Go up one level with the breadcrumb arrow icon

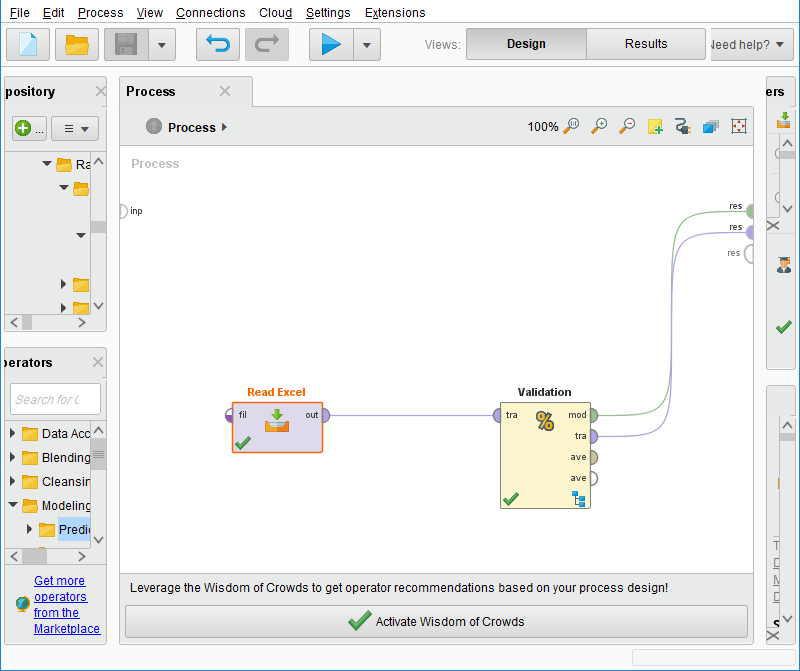point(154,126)
